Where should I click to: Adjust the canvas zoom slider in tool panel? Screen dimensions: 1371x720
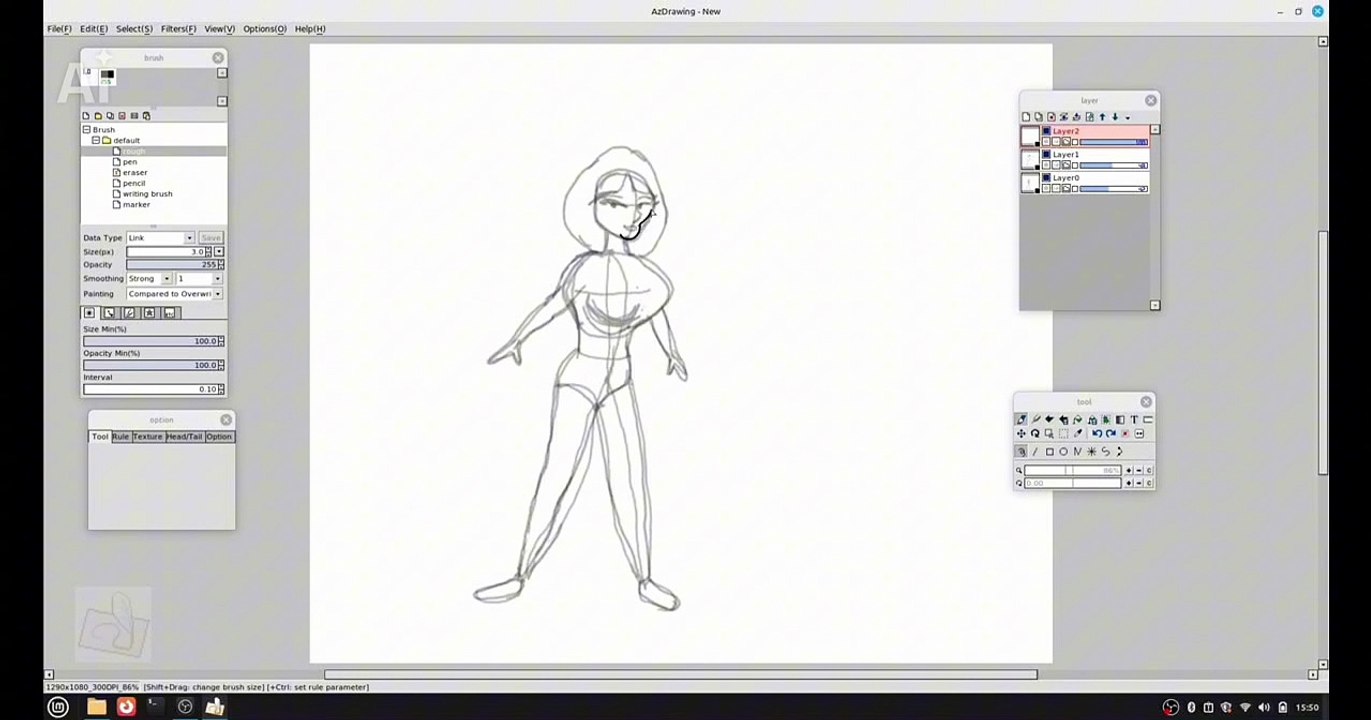(x=1072, y=470)
